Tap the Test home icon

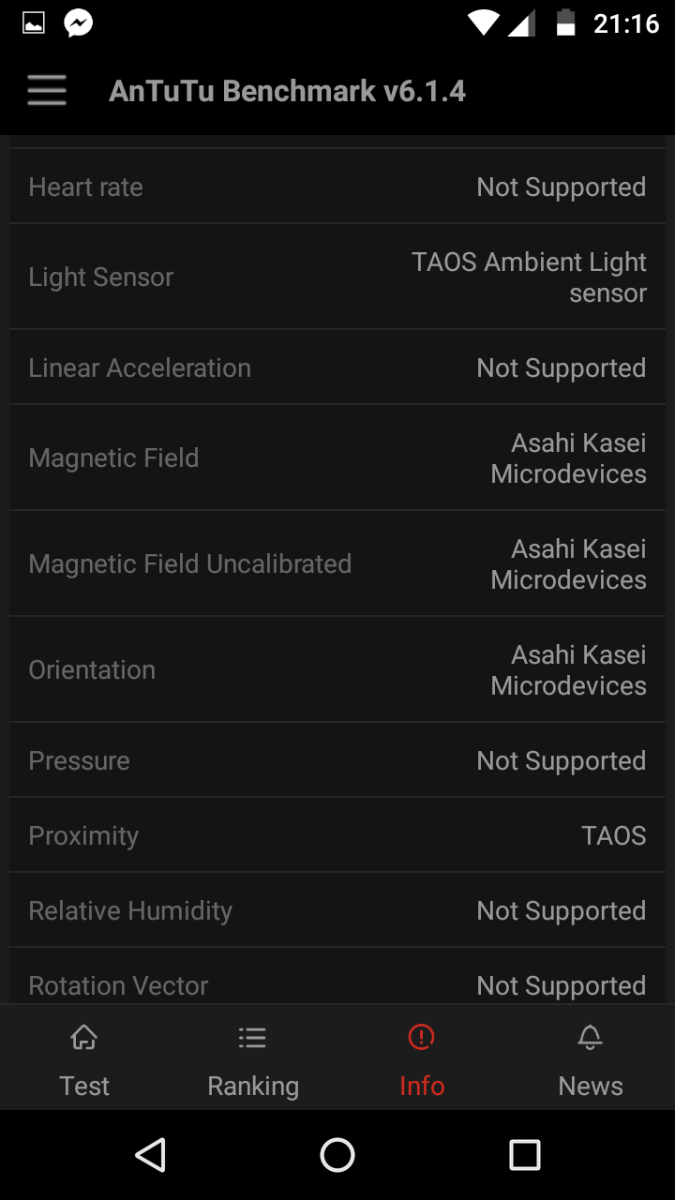[x=84, y=1038]
